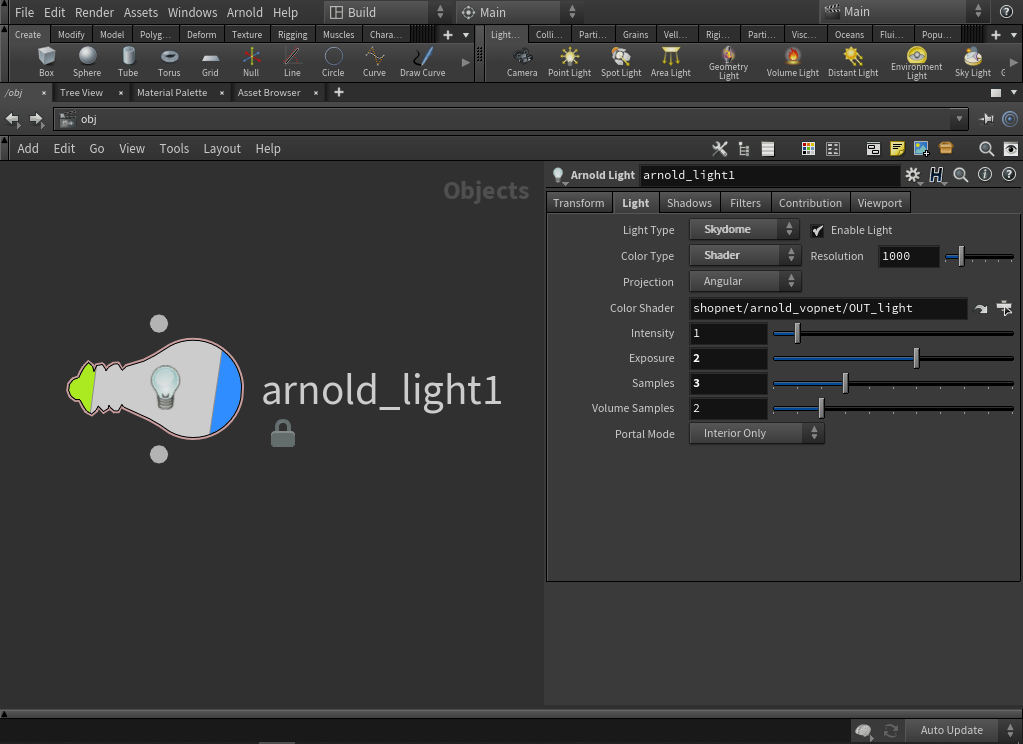Create a Point Light

click(x=570, y=62)
